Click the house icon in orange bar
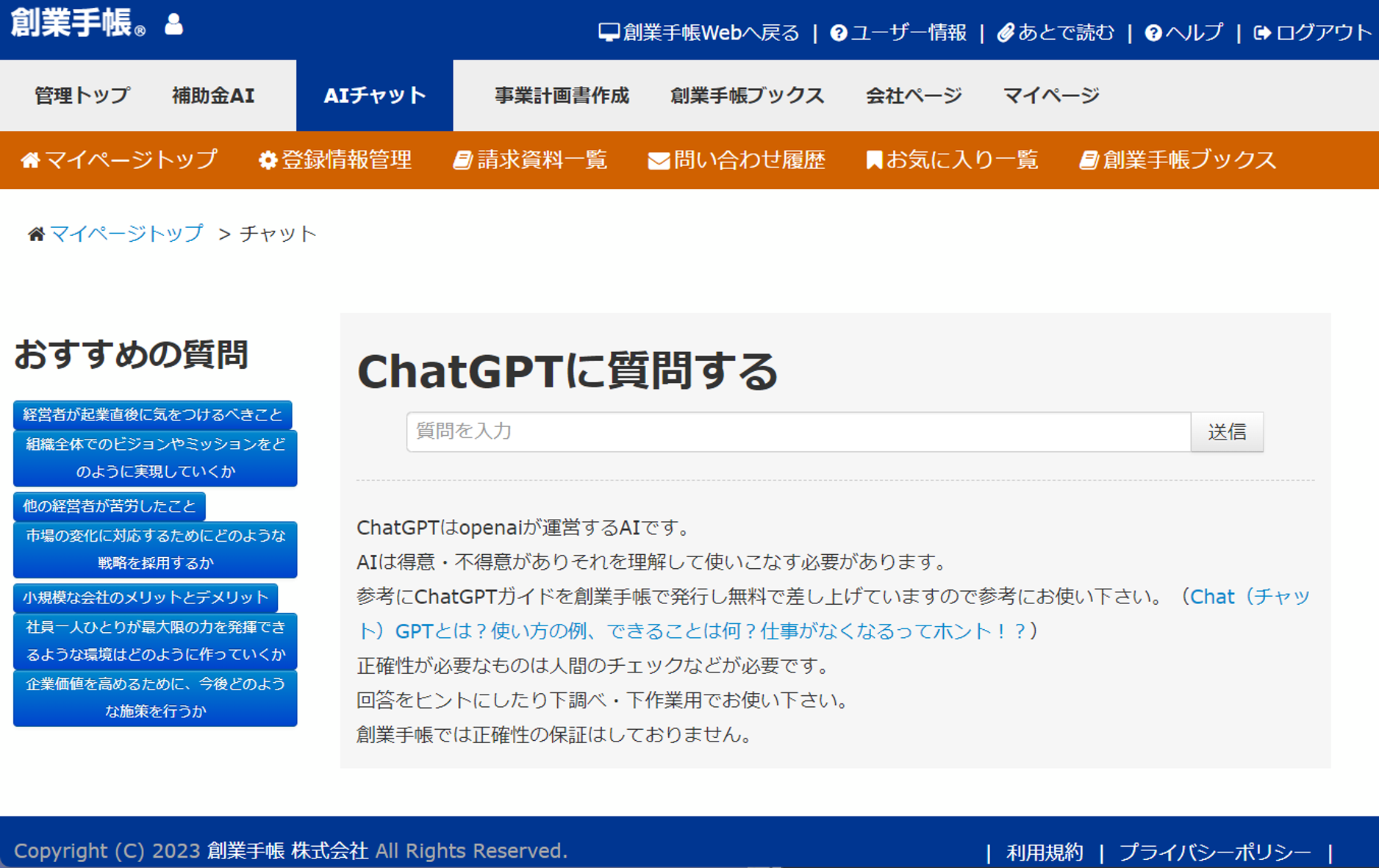Image resolution: width=1379 pixels, height=868 pixels. 31,159
